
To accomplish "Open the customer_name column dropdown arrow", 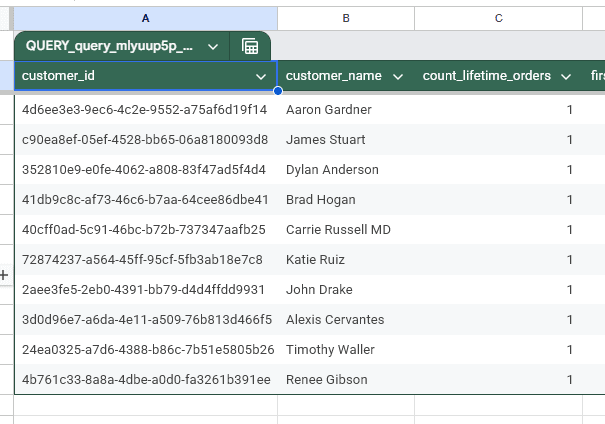I will pos(398,76).
